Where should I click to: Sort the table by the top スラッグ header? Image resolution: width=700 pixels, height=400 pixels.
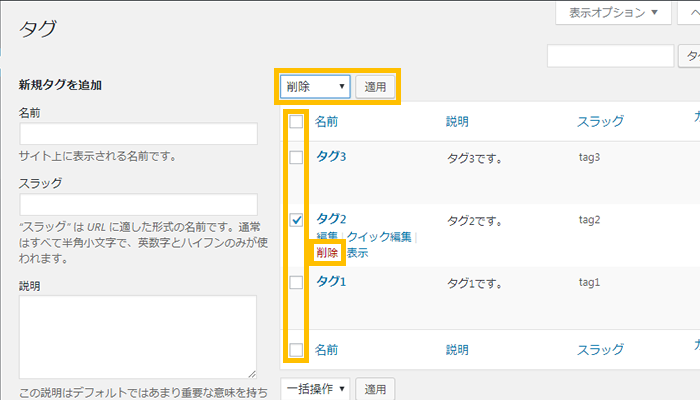click(x=600, y=122)
